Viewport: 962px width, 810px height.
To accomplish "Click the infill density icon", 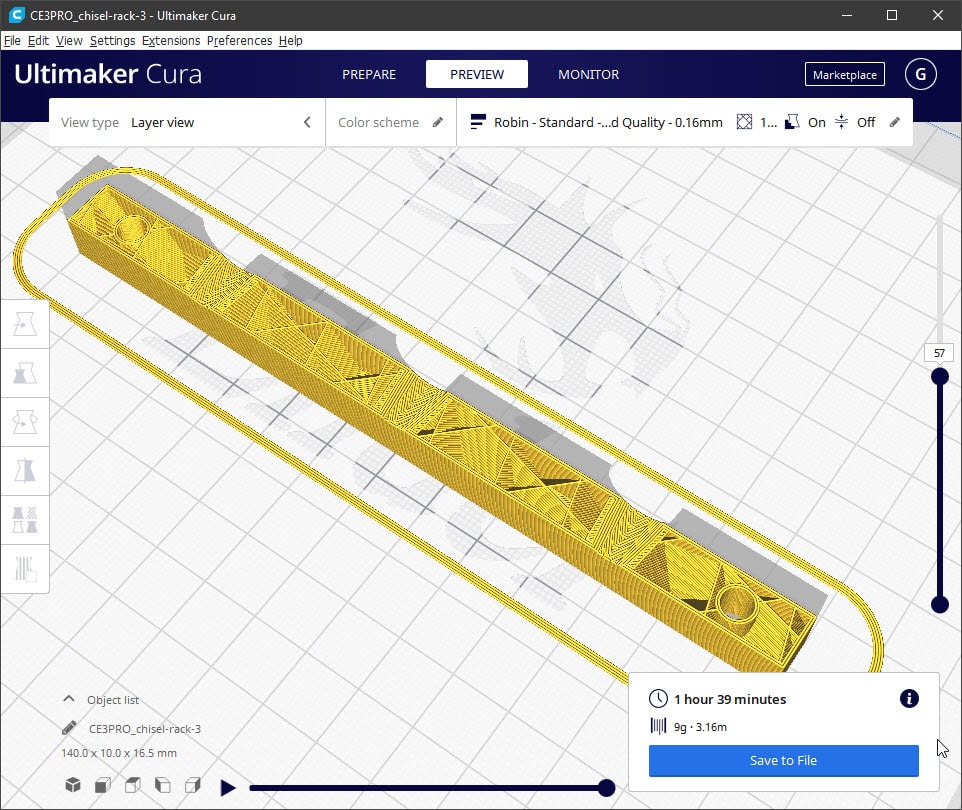I will (x=744, y=122).
